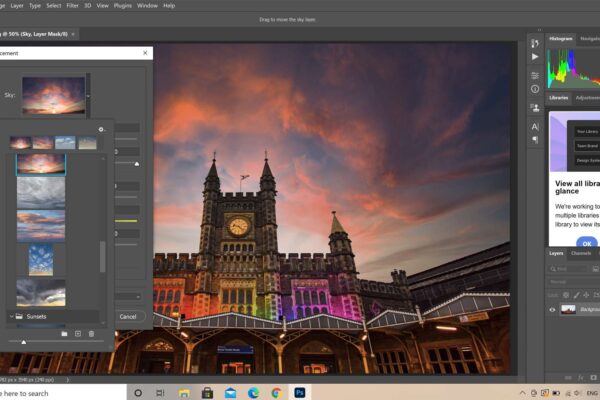Screen dimensions: 600x400
Task: Open Microsoft Edge from taskbar
Action: (x=253, y=392)
